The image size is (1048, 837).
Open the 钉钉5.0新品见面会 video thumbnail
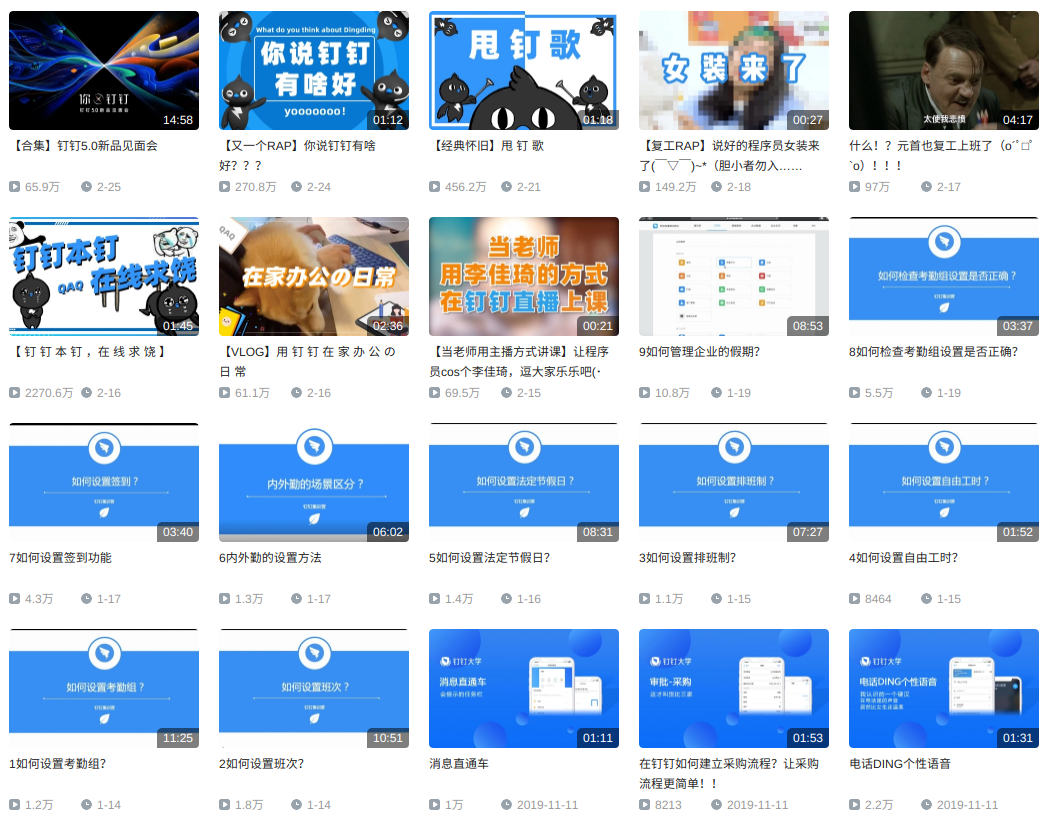pyautogui.click(x=104, y=70)
